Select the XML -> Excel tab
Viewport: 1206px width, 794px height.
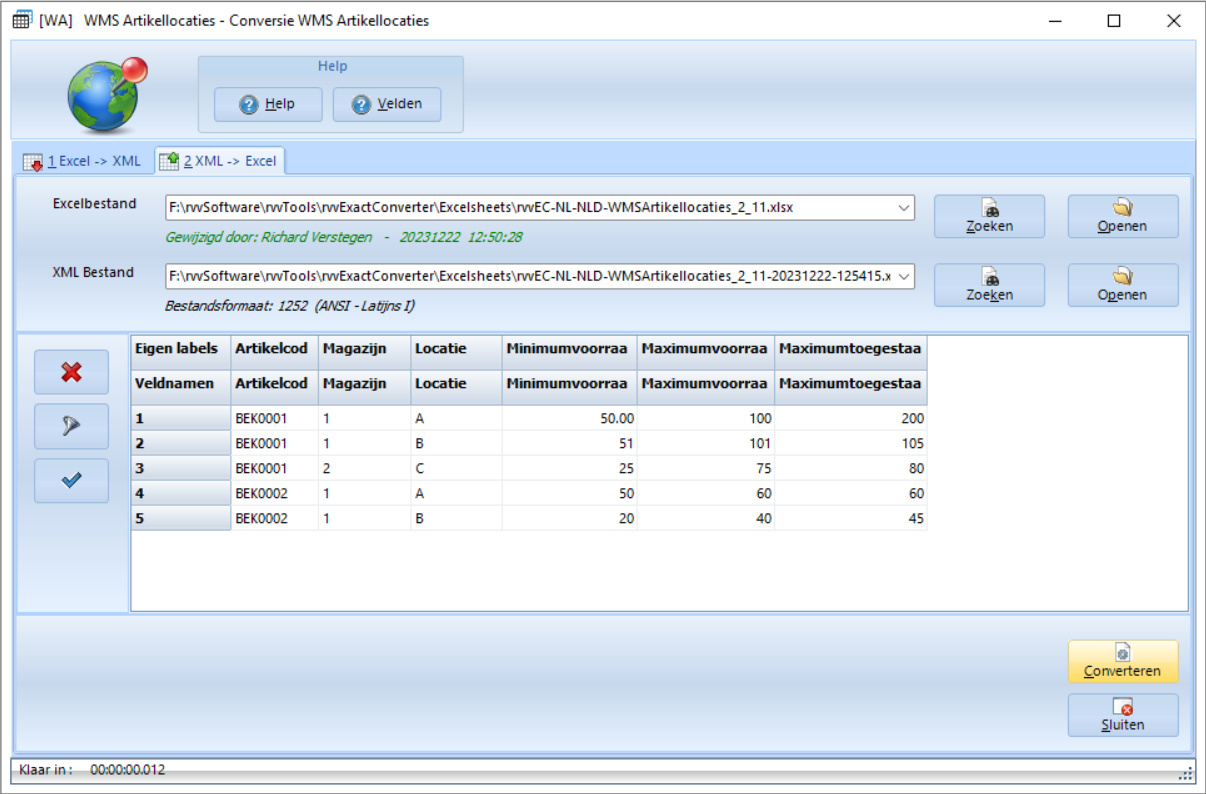(x=221, y=161)
